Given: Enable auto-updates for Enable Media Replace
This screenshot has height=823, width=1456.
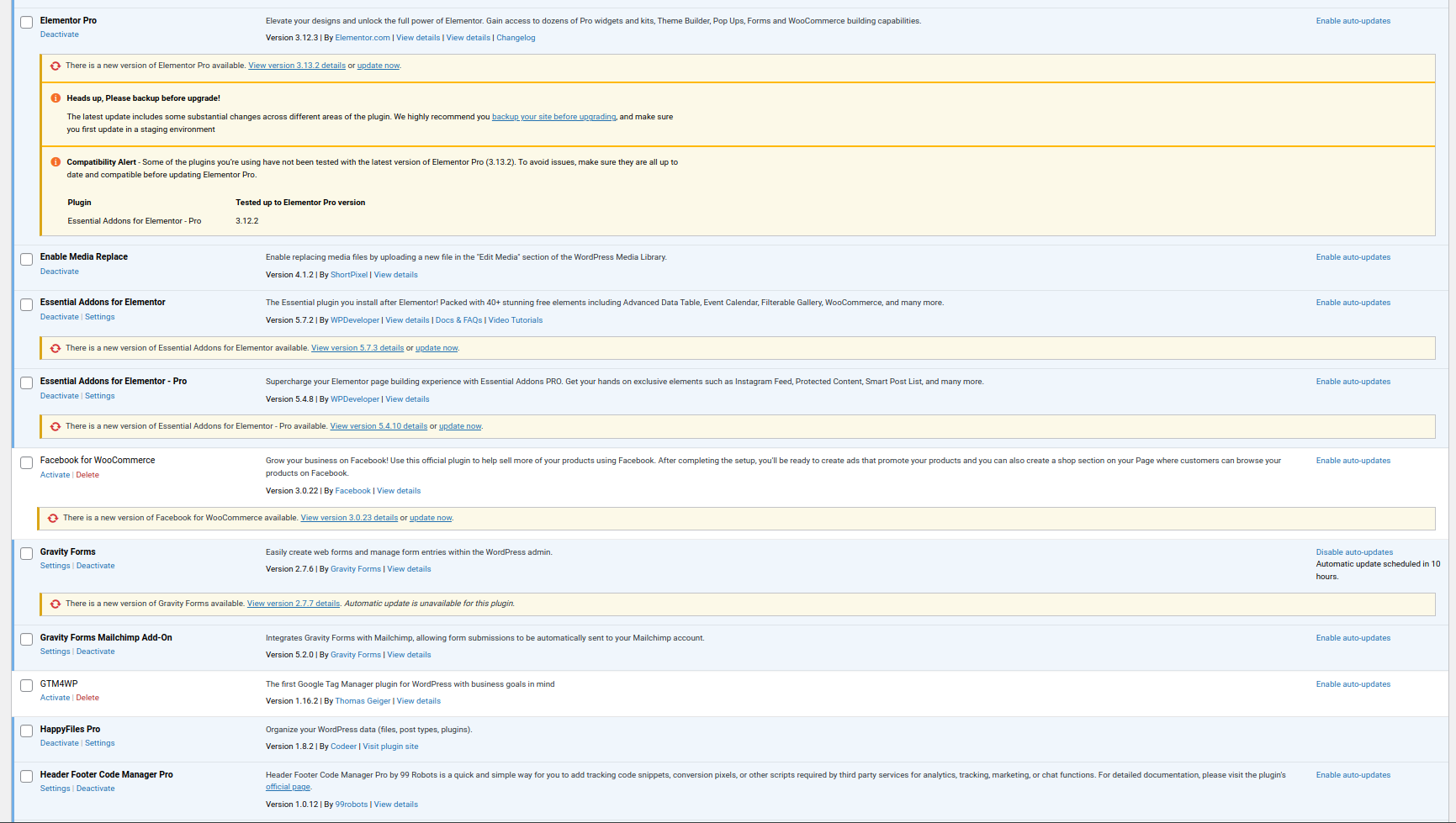Looking at the screenshot, I should coord(1353,257).
